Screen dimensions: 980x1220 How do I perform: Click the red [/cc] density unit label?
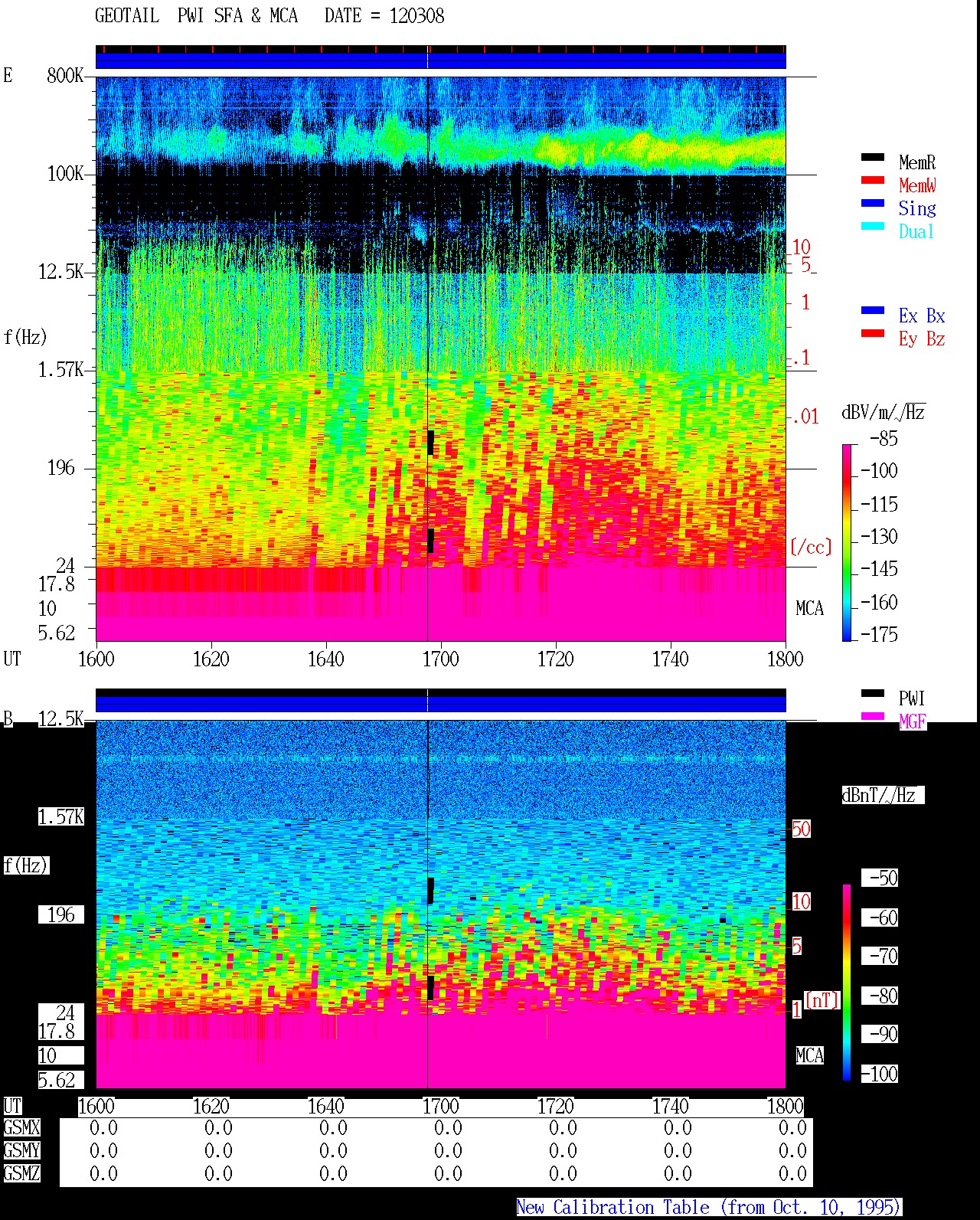click(811, 547)
